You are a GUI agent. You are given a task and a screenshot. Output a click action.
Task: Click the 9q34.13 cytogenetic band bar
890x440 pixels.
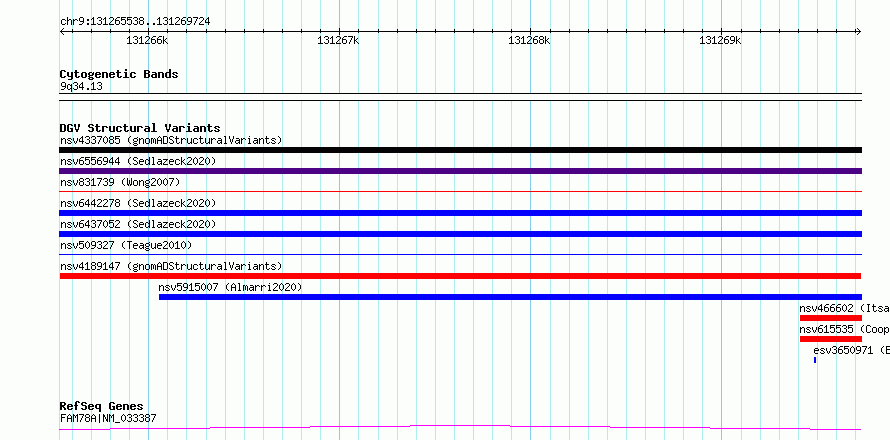(460, 97)
